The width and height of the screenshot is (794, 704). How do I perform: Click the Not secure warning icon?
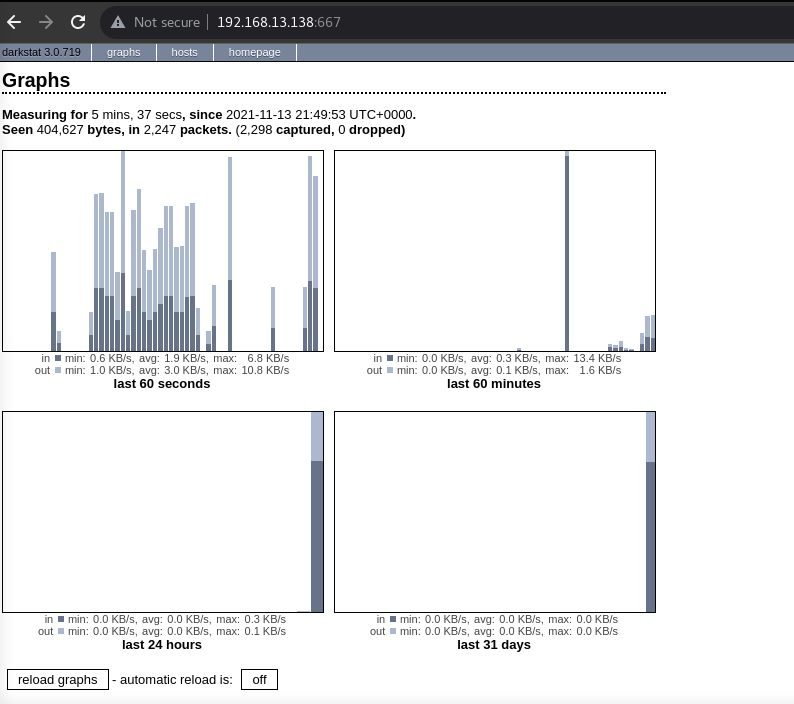[118, 22]
